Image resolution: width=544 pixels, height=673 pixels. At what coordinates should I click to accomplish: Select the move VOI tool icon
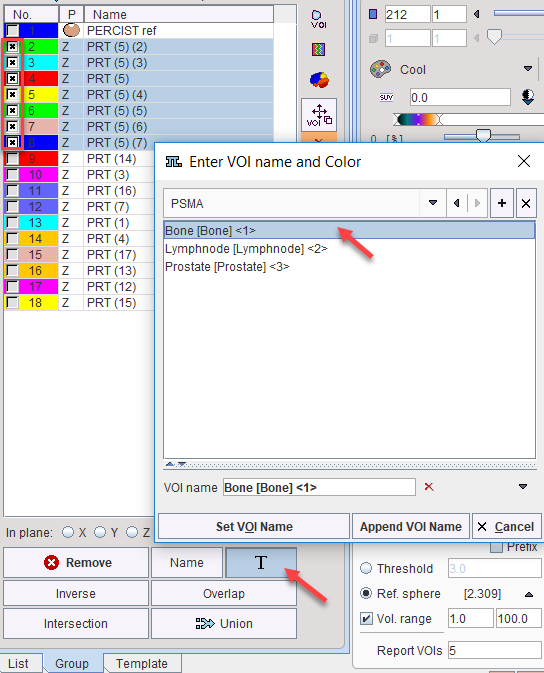point(319,115)
